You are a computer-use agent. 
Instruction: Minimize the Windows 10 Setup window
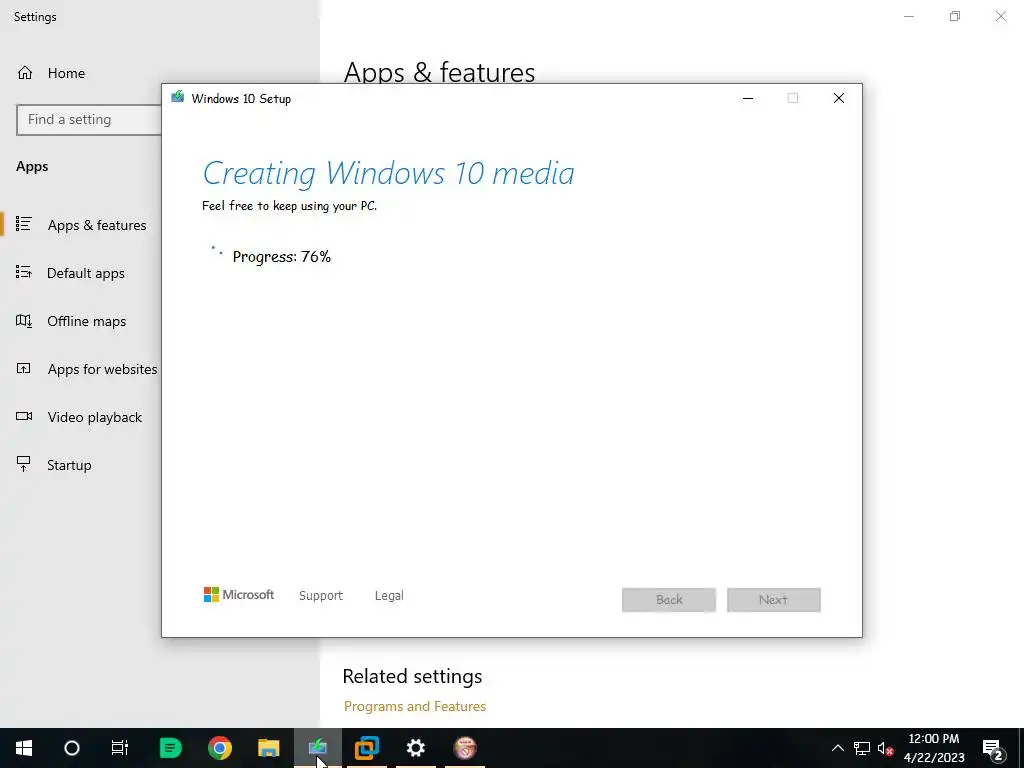[748, 98]
